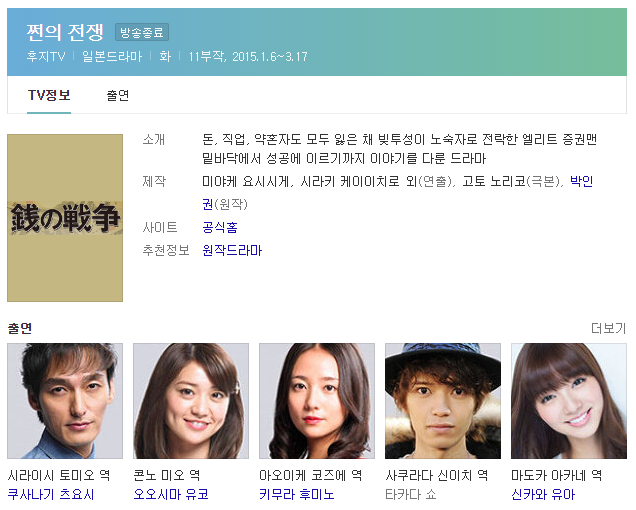Image resolution: width=636 pixels, height=510 pixels.
Task: Open the drama poster thumbnail
Action: click(65, 218)
